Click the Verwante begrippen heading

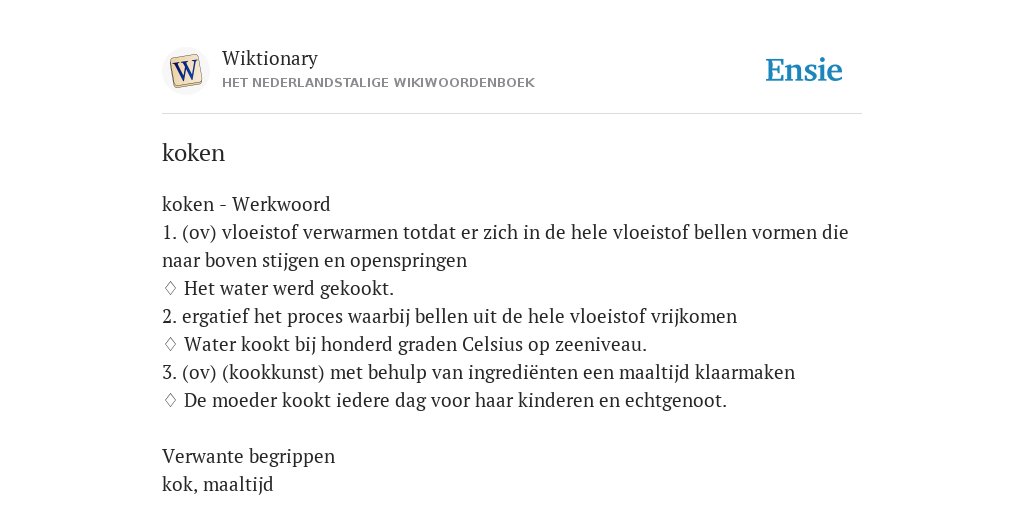tap(248, 456)
